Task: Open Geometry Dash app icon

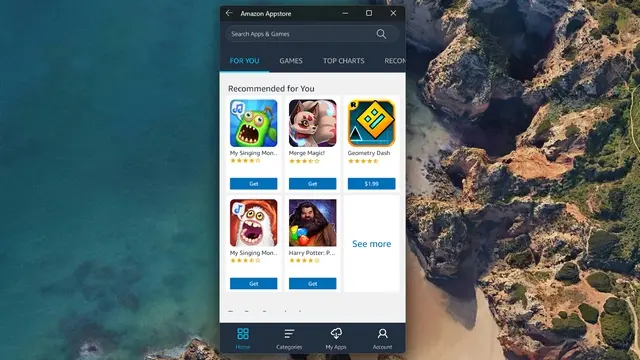Action: click(371, 123)
